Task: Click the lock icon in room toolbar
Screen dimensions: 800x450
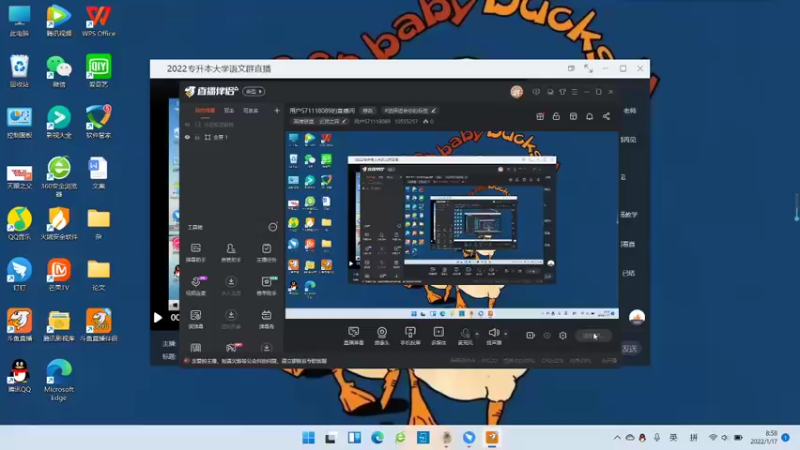Action: pyautogui.click(x=556, y=116)
